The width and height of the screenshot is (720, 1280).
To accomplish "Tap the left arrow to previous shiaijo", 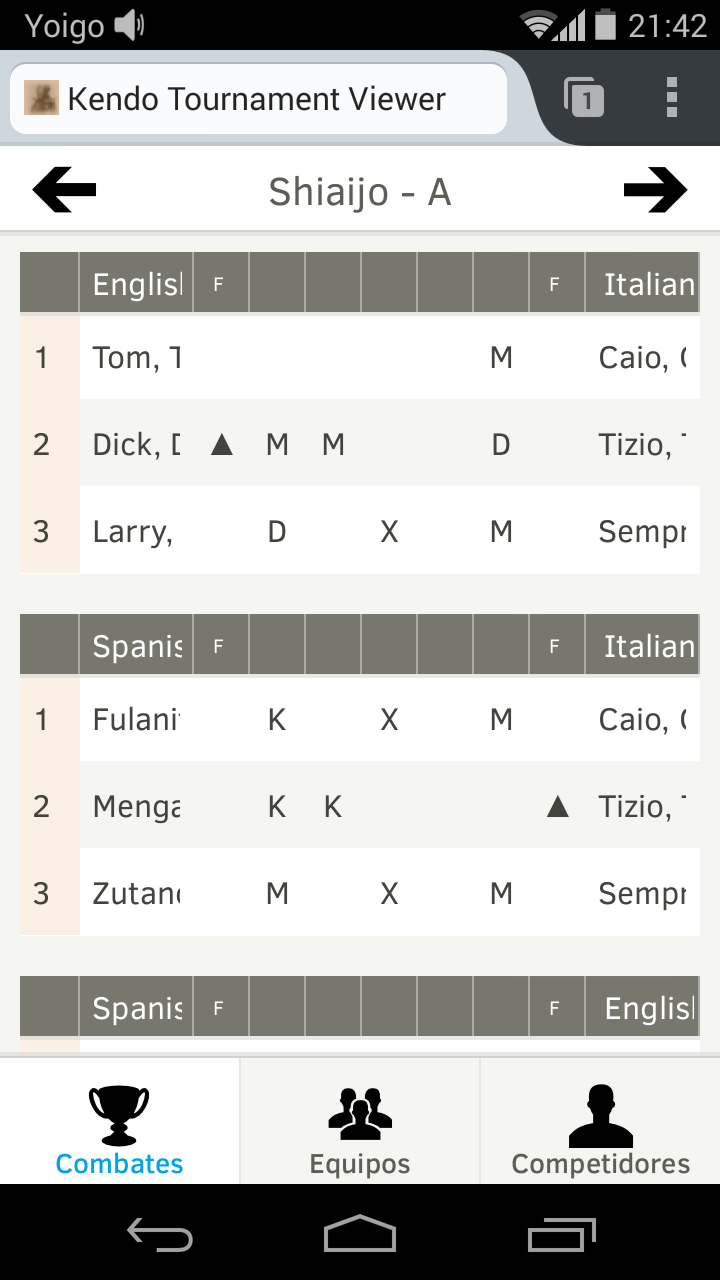I will point(65,190).
